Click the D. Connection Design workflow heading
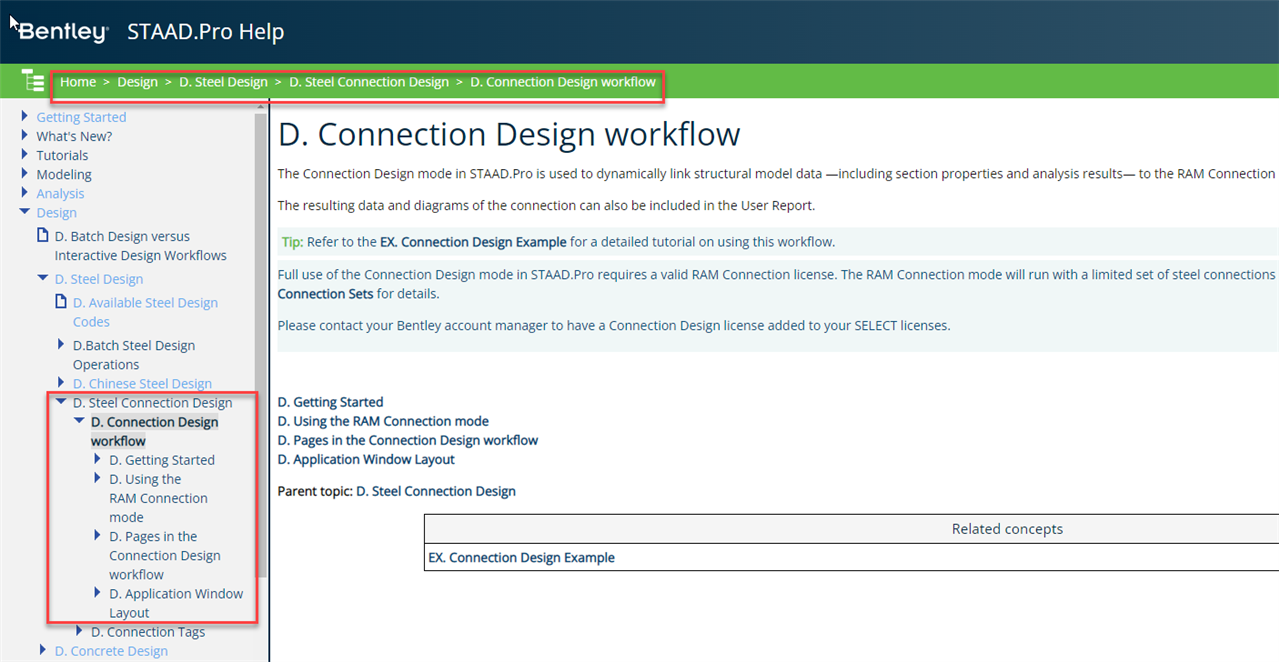Viewport: 1279px width, 662px height. (x=509, y=135)
